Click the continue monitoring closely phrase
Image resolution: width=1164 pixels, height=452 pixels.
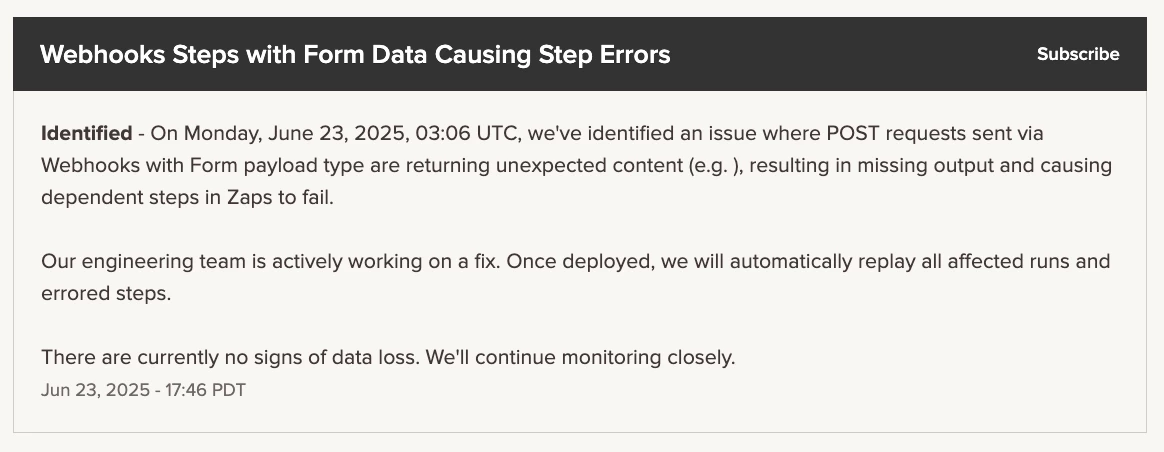605,358
